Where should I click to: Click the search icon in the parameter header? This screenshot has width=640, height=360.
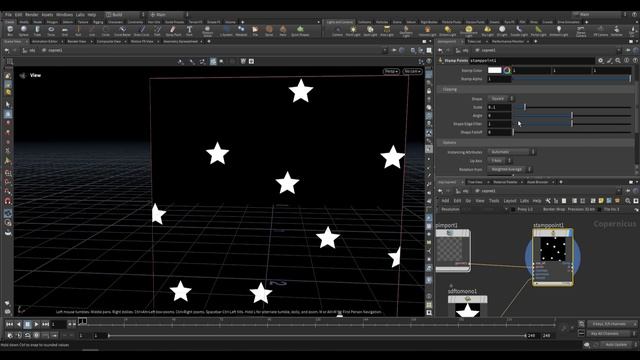click(618, 60)
